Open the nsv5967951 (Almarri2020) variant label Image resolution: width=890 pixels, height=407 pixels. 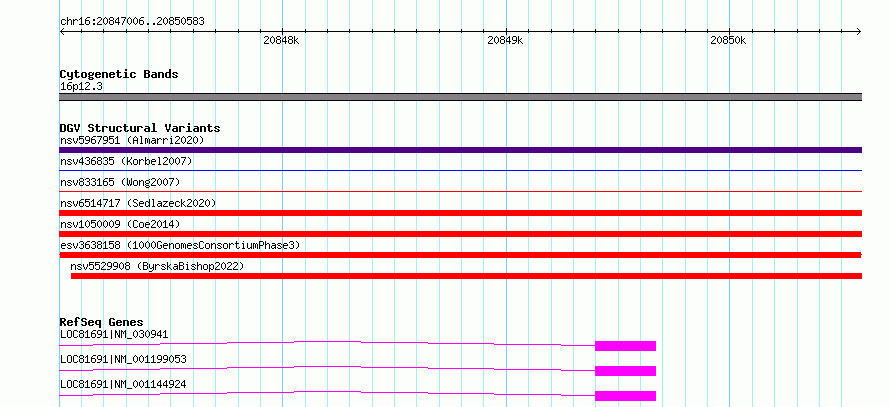(x=132, y=140)
